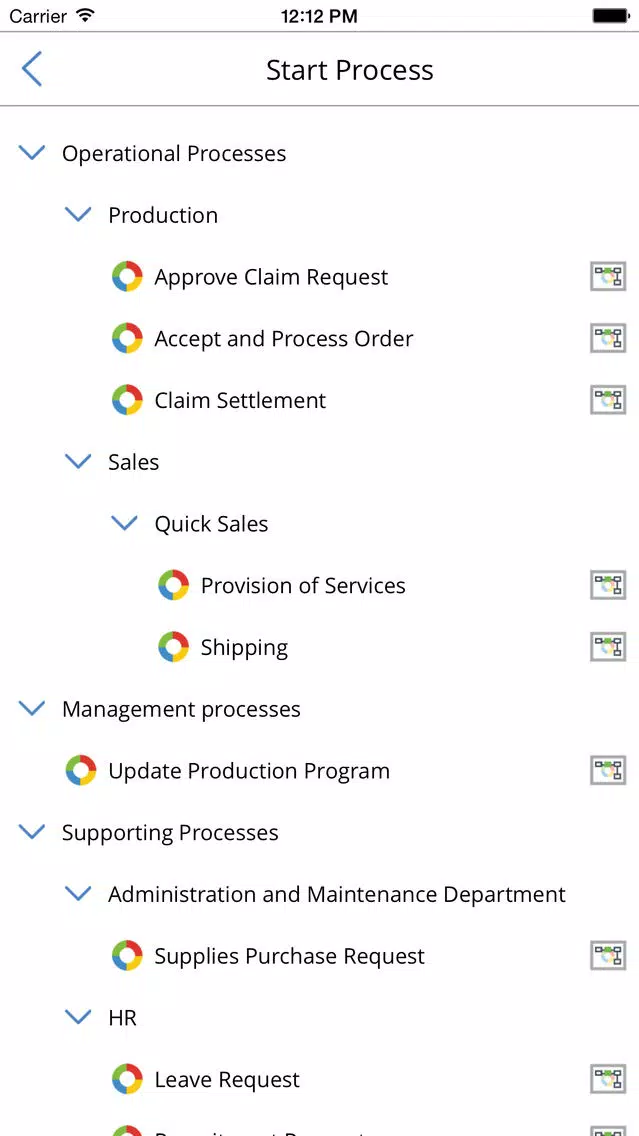Start the Claim Settlement process
Screen dimensions: 639x1136
(x=240, y=400)
